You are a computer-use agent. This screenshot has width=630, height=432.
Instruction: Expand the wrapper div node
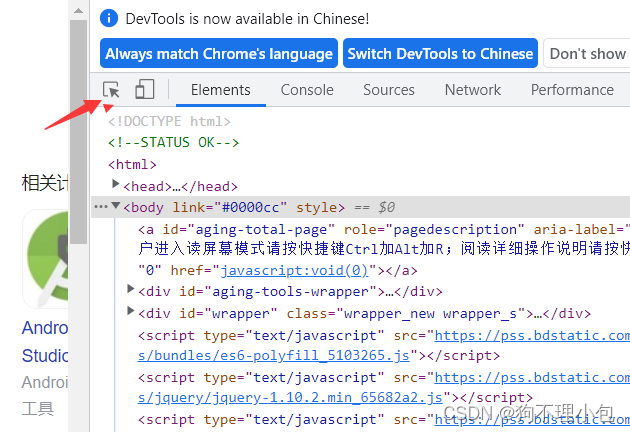point(130,311)
